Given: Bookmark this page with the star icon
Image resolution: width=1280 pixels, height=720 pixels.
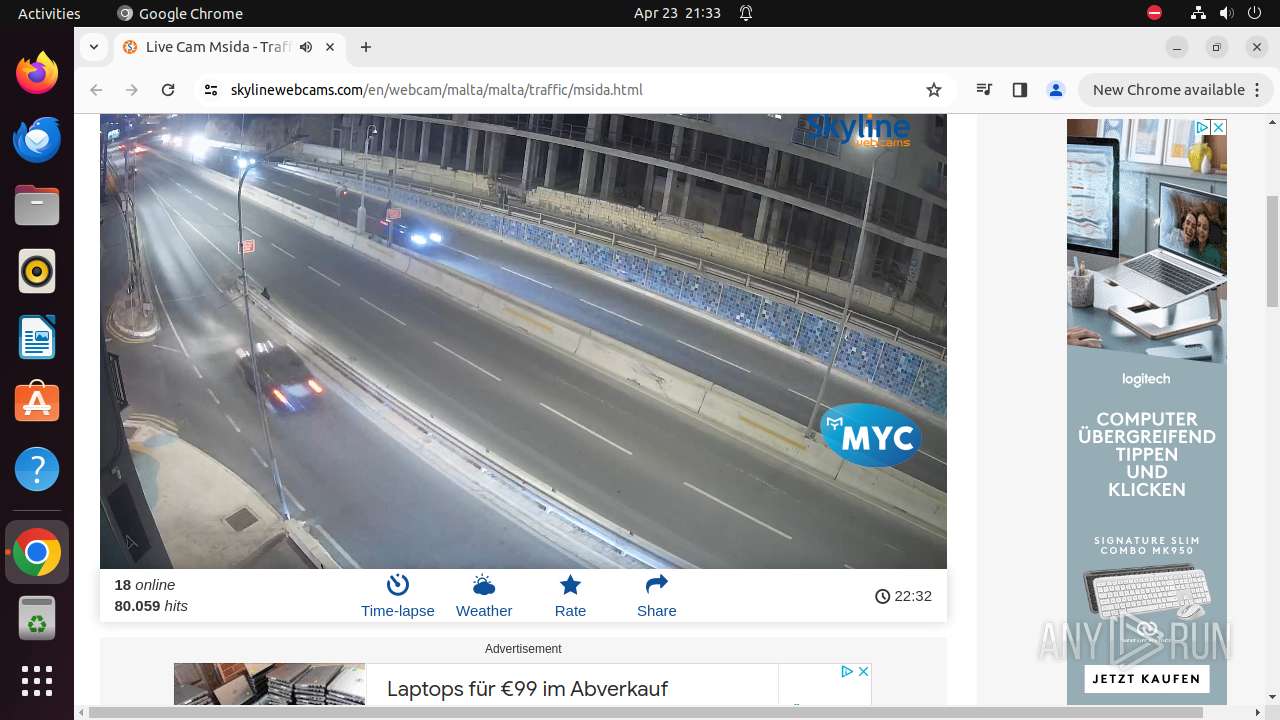Looking at the screenshot, I should [934, 90].
